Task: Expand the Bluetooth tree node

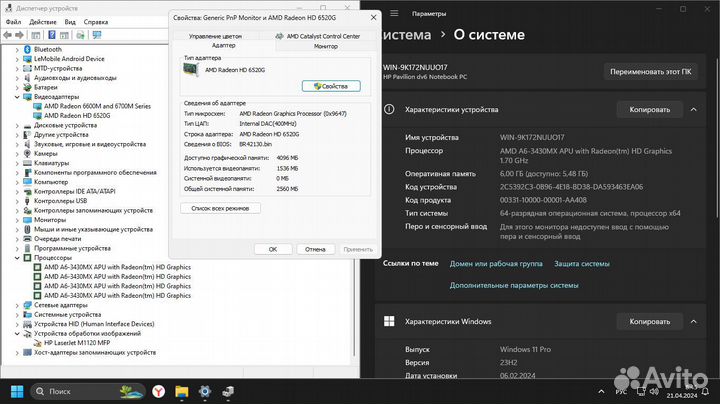Action: pyautogui.click(x=17, y=50)
